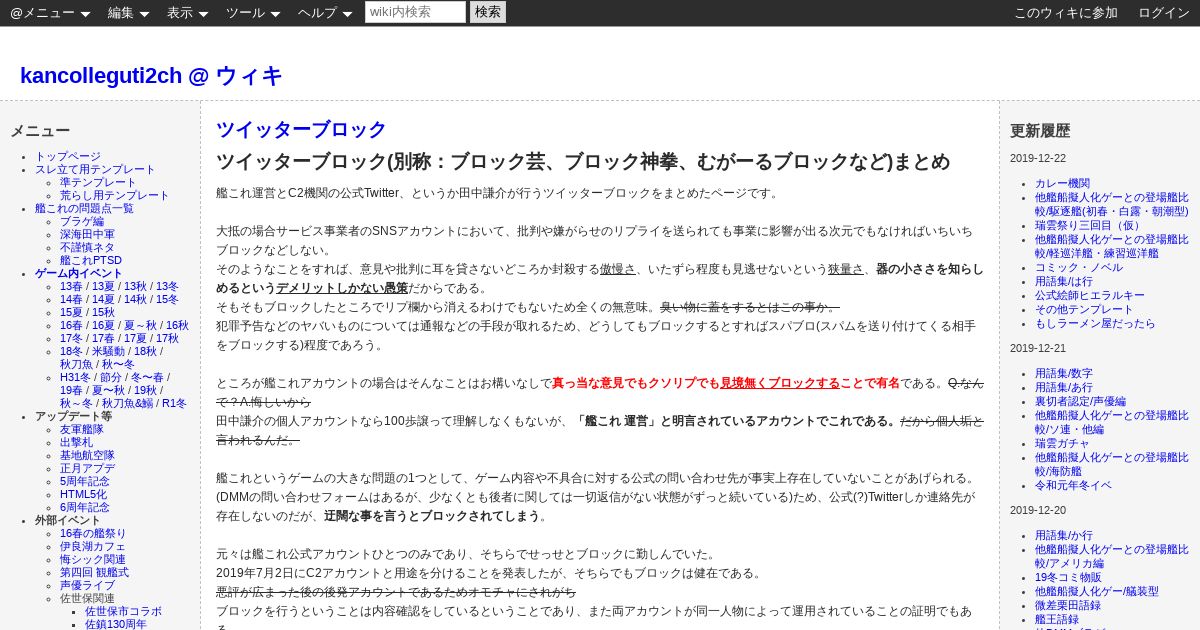Viewport: 1200px width, 630px height.
Task: Open ゲーム内イベント in the menu
Action: (79, 274)
